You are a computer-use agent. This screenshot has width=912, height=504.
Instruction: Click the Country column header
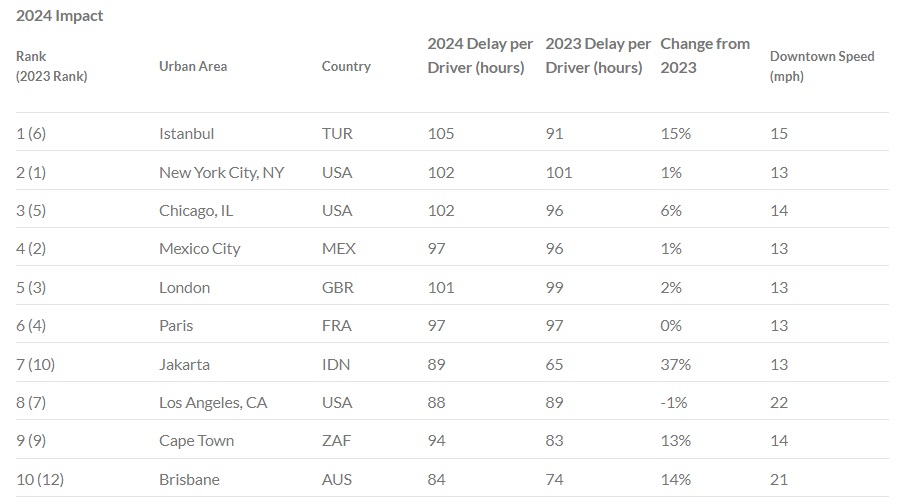[x=346, y=66]
